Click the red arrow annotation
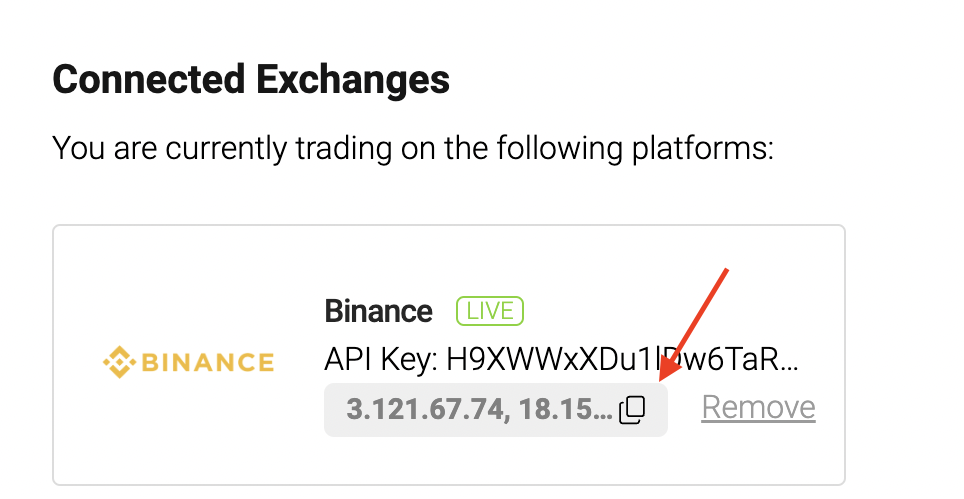Viewport: 964px width, 499px height. (694, 324)
